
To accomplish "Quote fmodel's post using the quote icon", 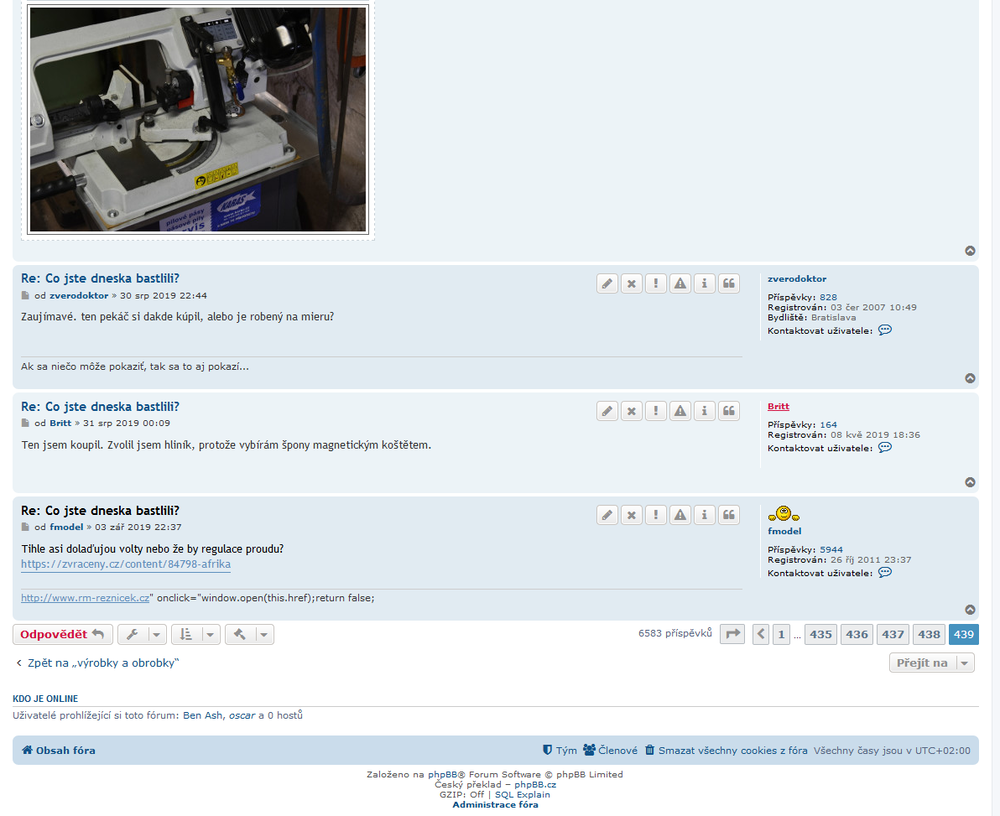I will pyautogui.click(x=729, y=515).
